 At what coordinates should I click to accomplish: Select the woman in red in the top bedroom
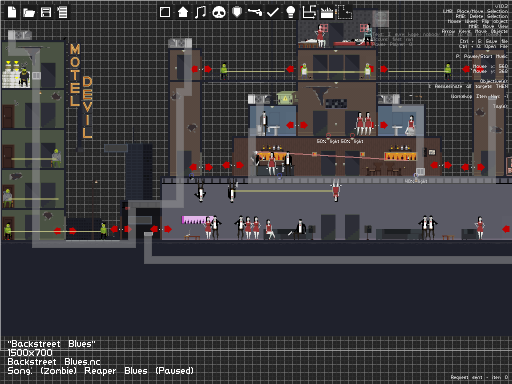tap(320, 35)
